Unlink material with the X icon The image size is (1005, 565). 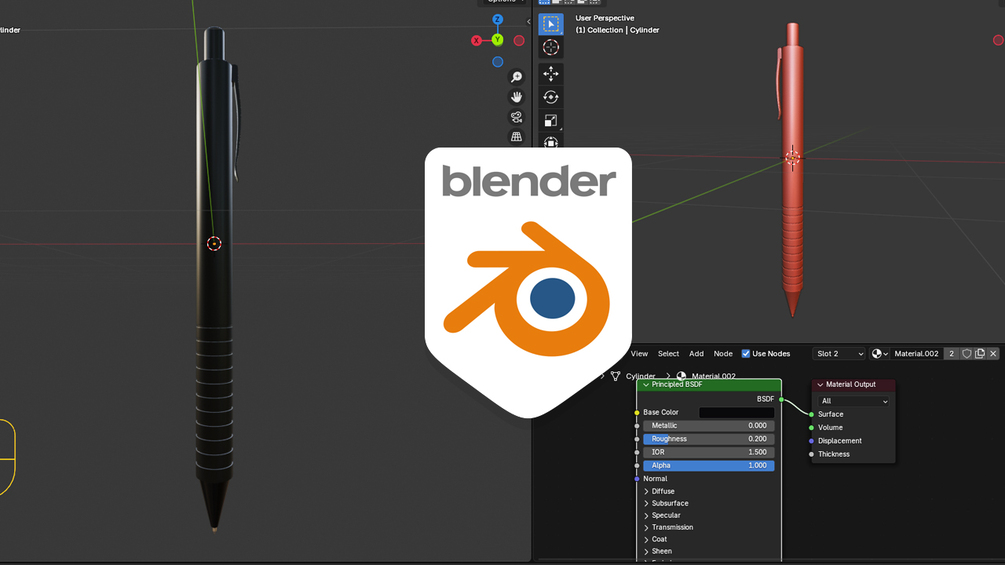point(993,354)
